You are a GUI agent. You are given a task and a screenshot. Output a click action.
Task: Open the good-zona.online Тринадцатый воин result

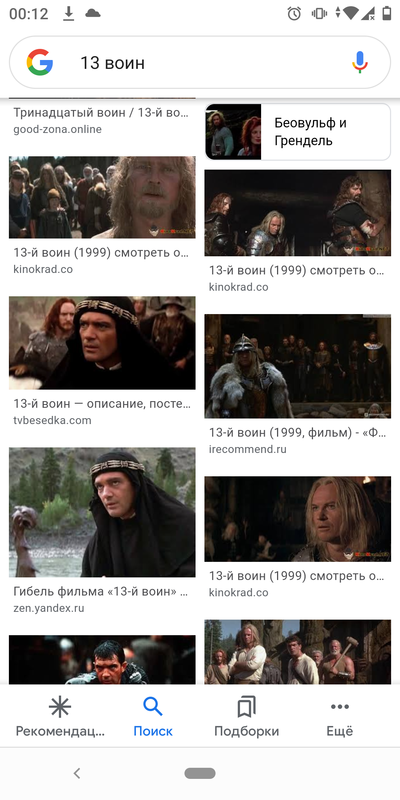coord(102,120)
